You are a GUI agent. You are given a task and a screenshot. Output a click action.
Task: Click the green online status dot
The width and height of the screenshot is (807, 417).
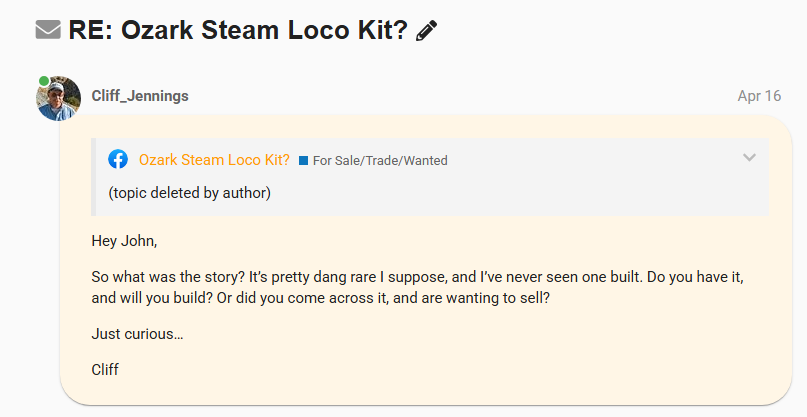point(44,80)
